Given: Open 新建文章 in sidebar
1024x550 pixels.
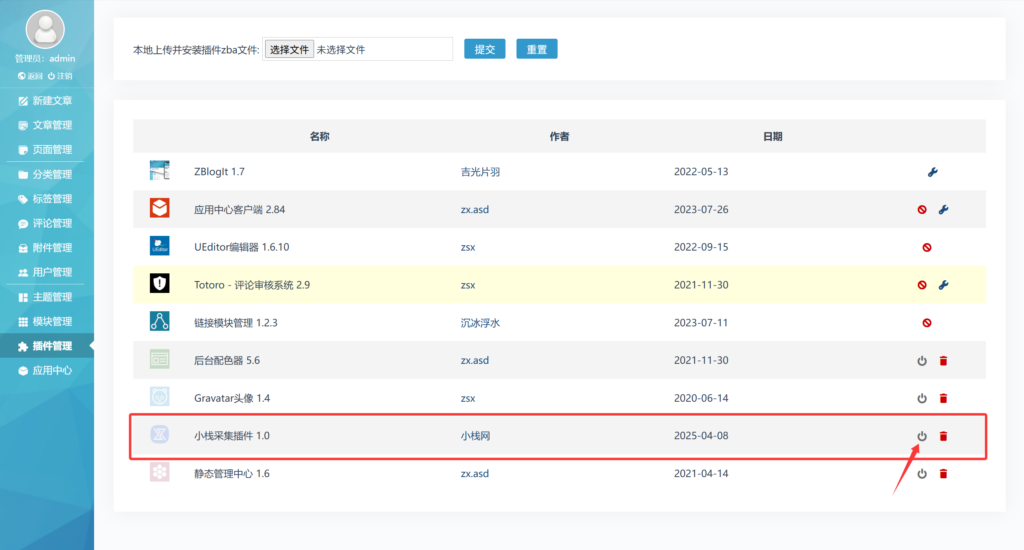Looking at the screenshot, I should click(45, 101).
